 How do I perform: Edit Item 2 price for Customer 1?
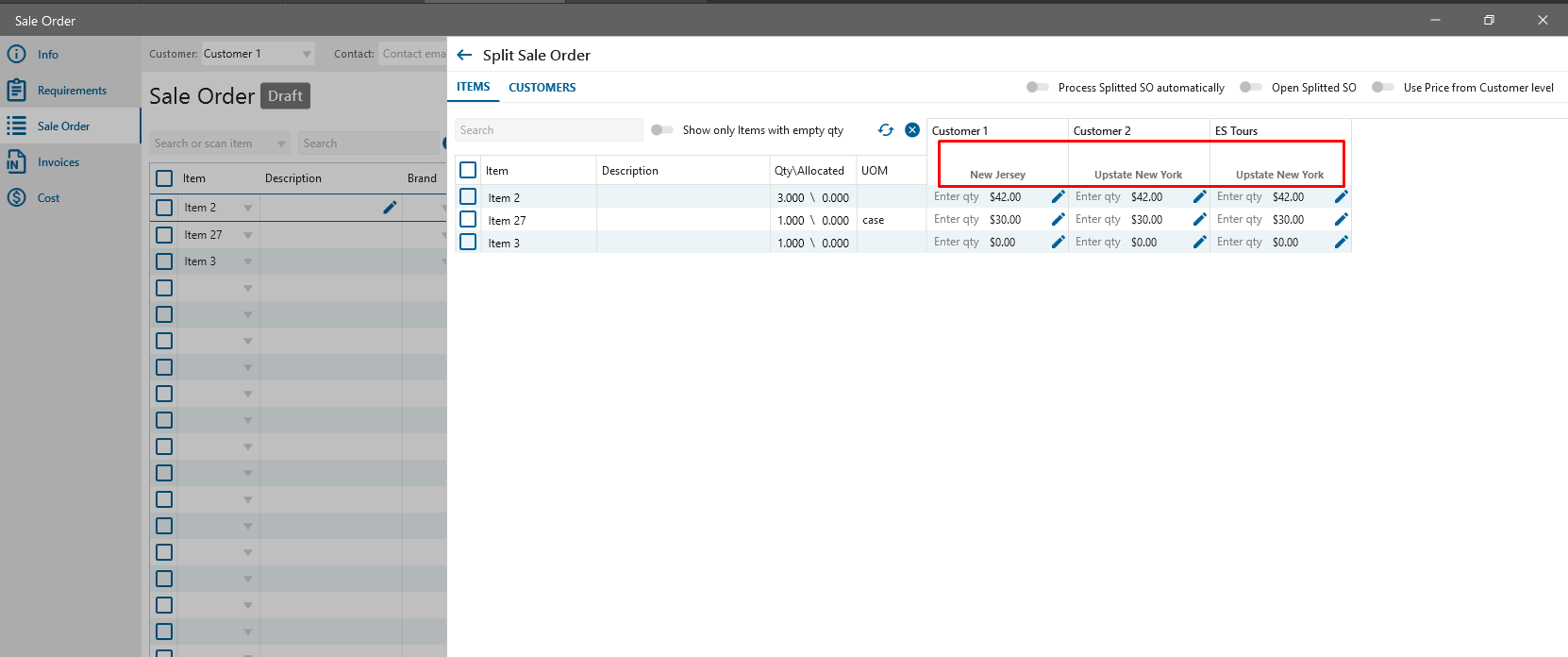tap(1058, 197)
